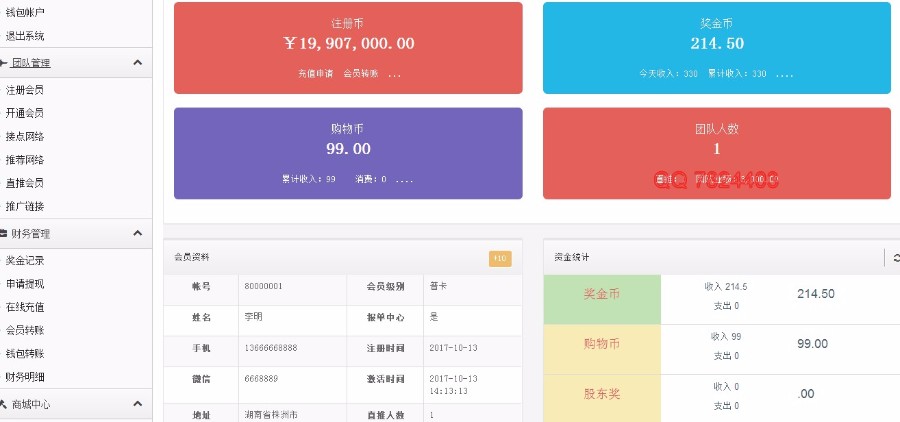The width and height of the screenshot is (900, 422).
Task: Select 申请提现 in the sidebar
Action: 25,284
